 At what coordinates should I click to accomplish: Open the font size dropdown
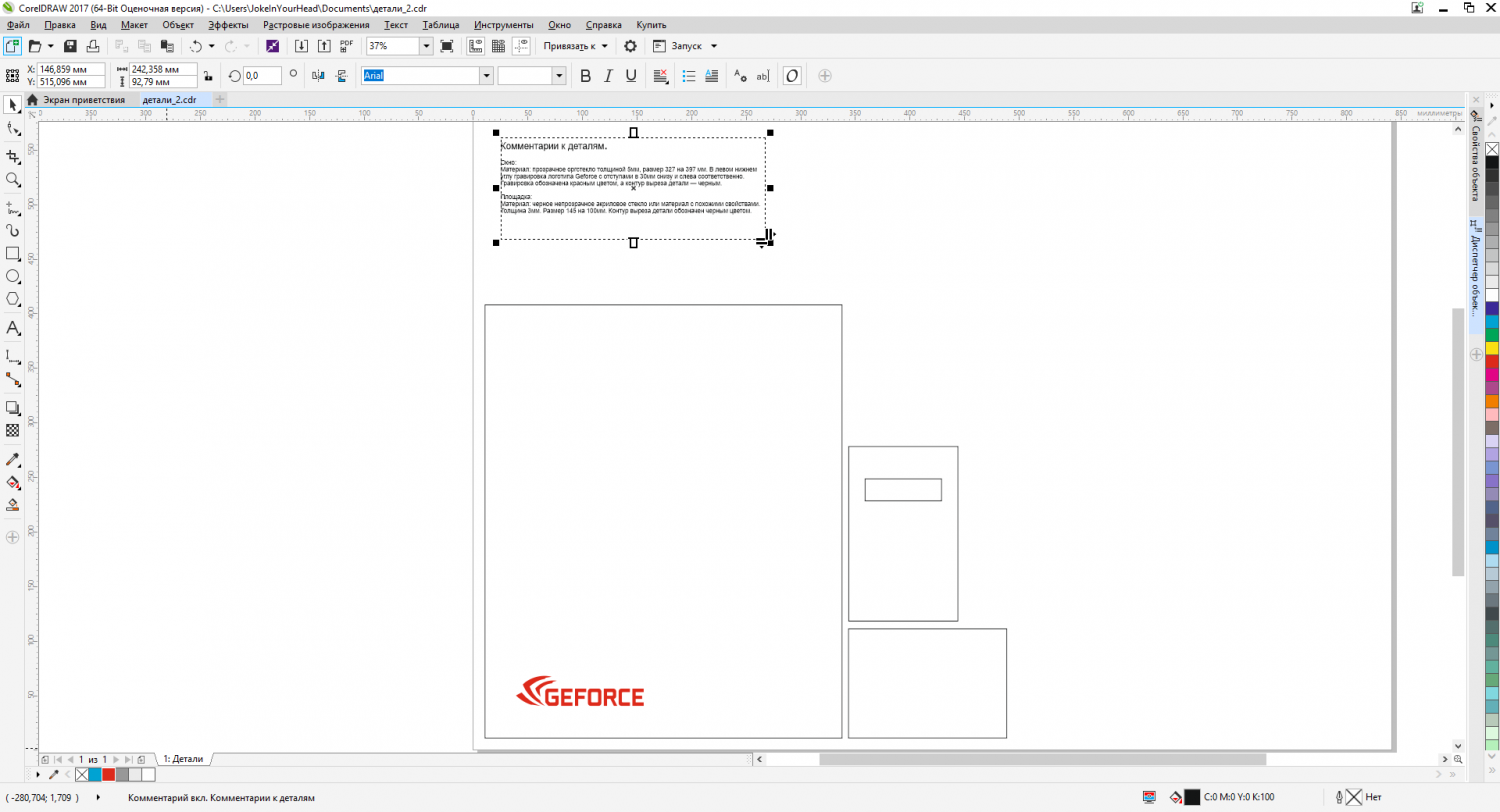click(x=559, y=75)
